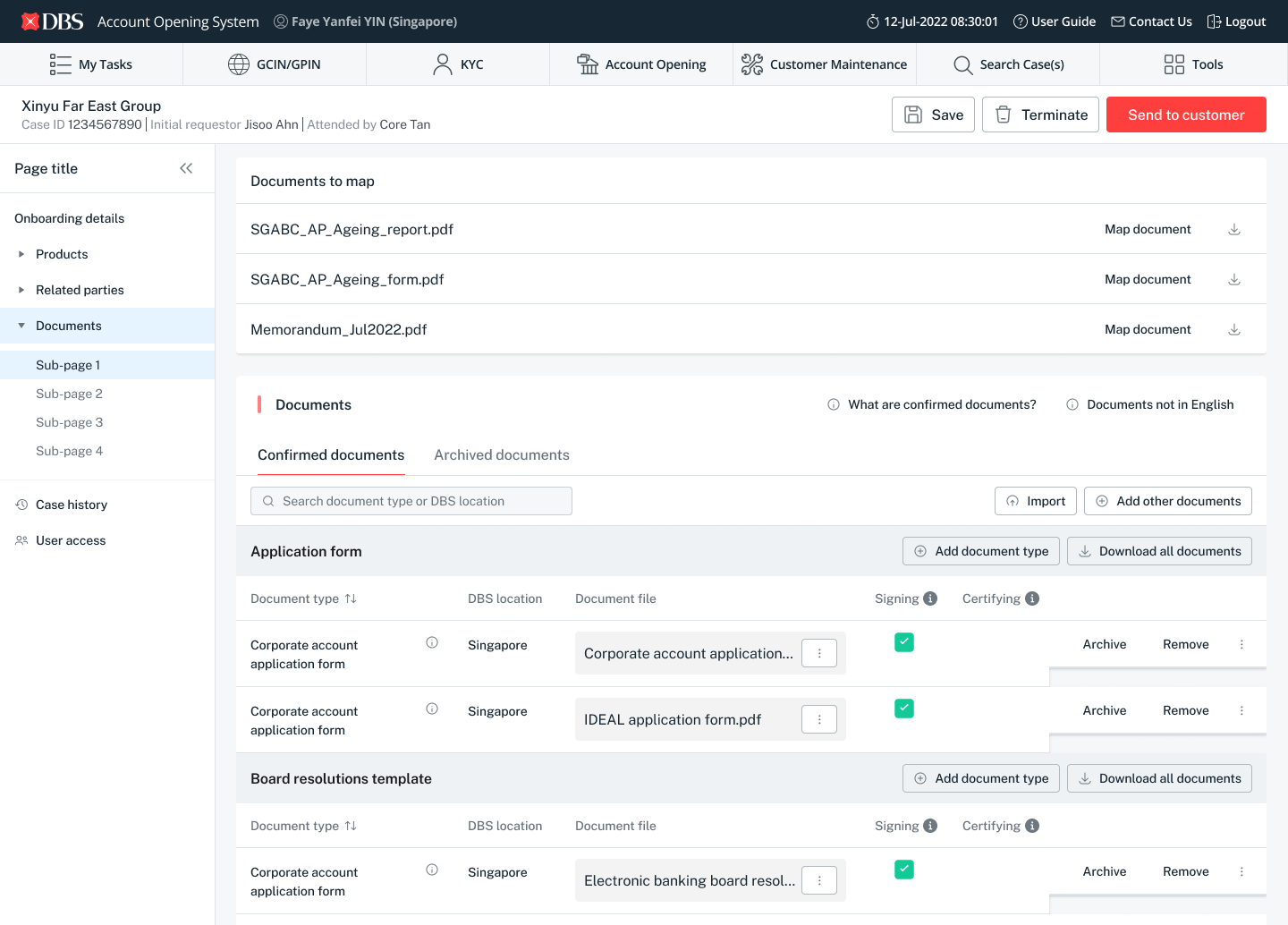Show info for Electronic banking board resolution row type
This screenshot has height=925, width=1288.
coord(432,870)
